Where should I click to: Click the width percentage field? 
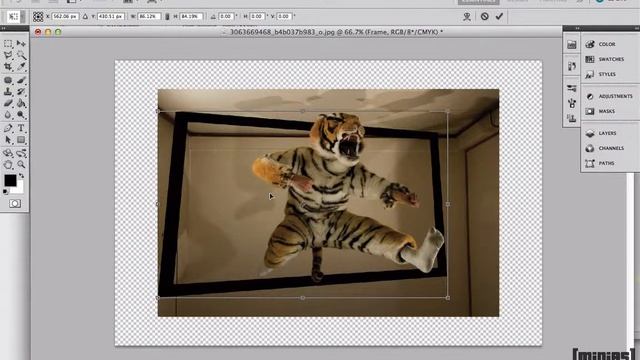149,16
